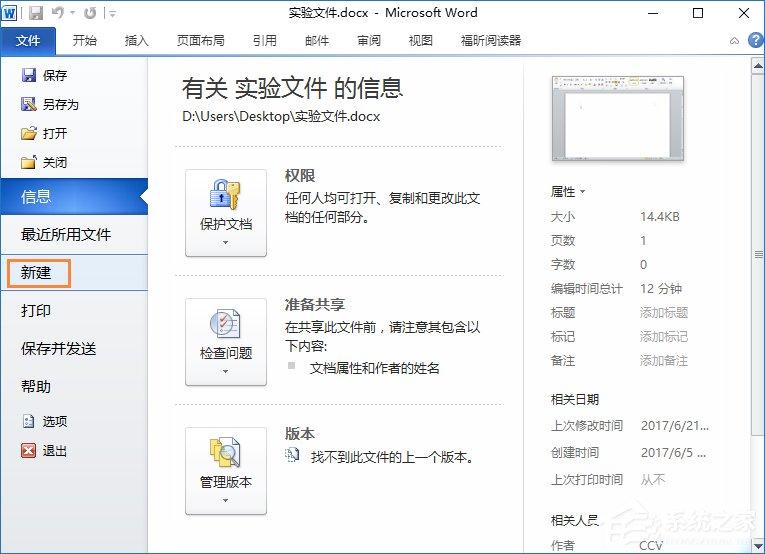Expand the 属性 properties dropdown

pos(568,192)
